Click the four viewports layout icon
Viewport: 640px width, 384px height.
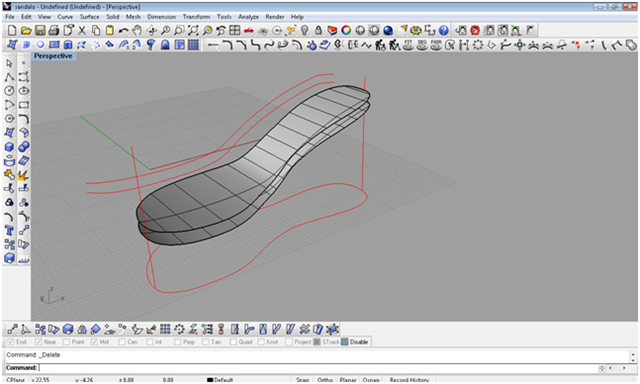(x=235, y=30)
